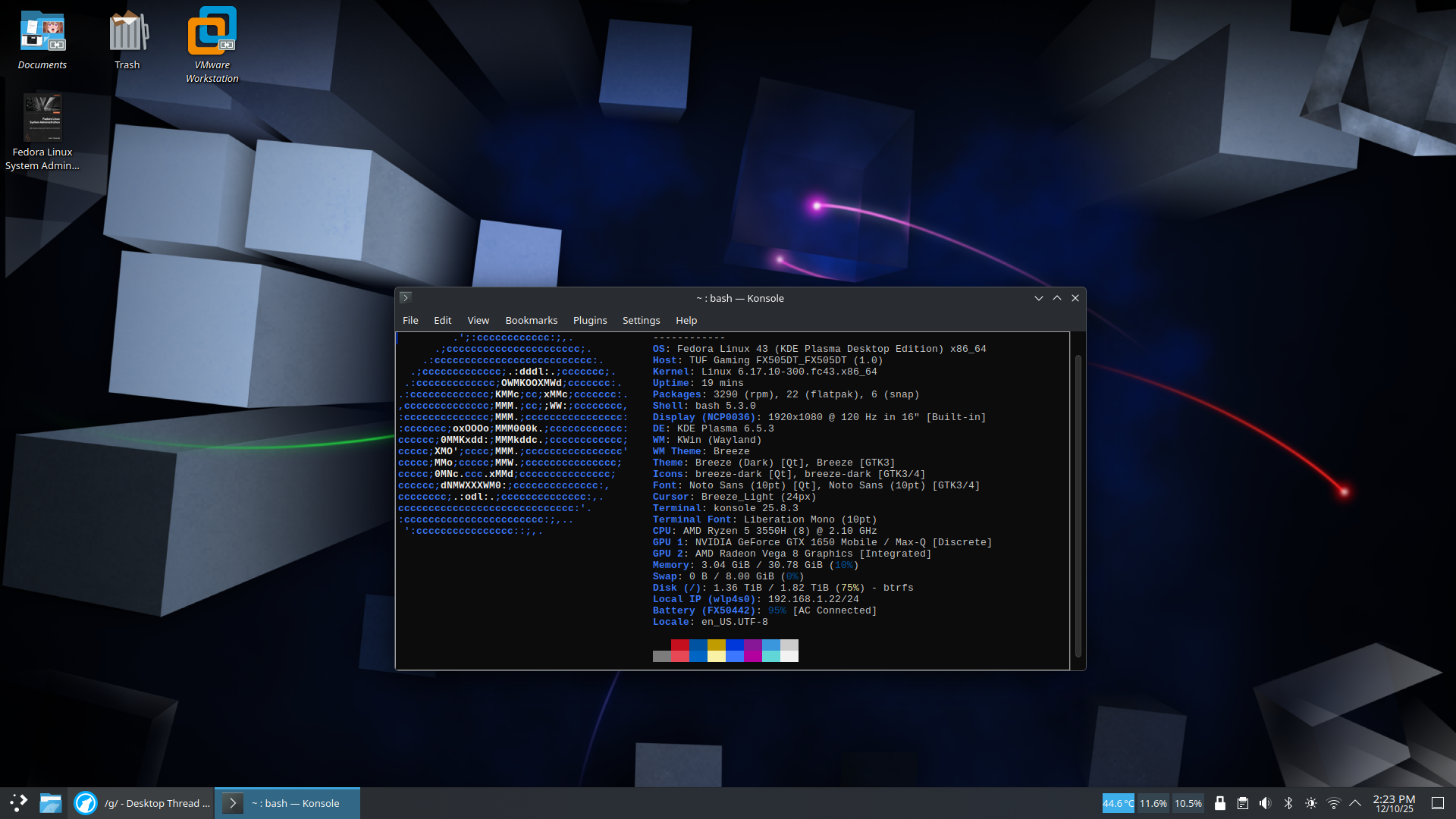
Task: Click the volume speaker tray icon
Action: tap(1265, 803)
